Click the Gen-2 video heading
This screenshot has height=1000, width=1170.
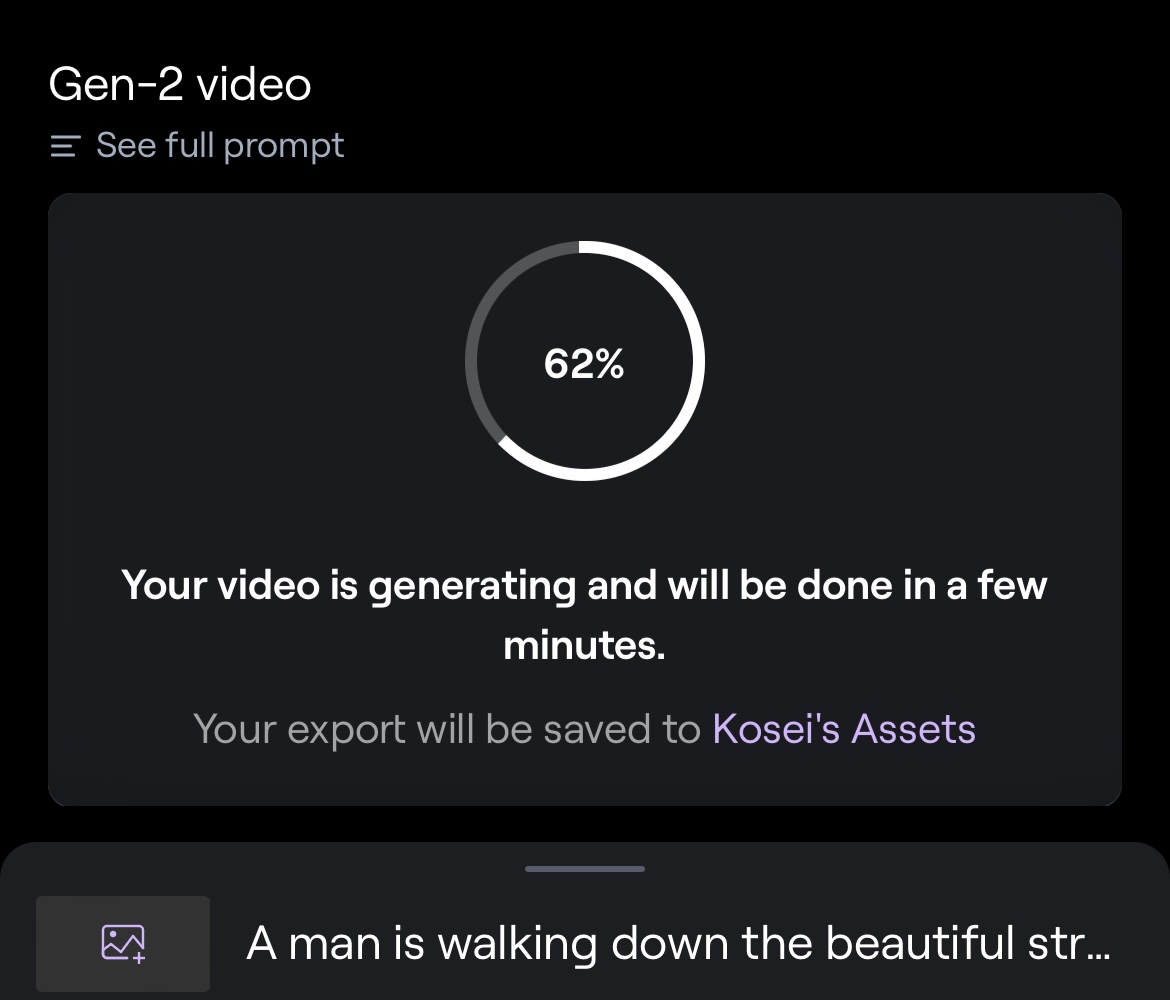pos(180,84)
